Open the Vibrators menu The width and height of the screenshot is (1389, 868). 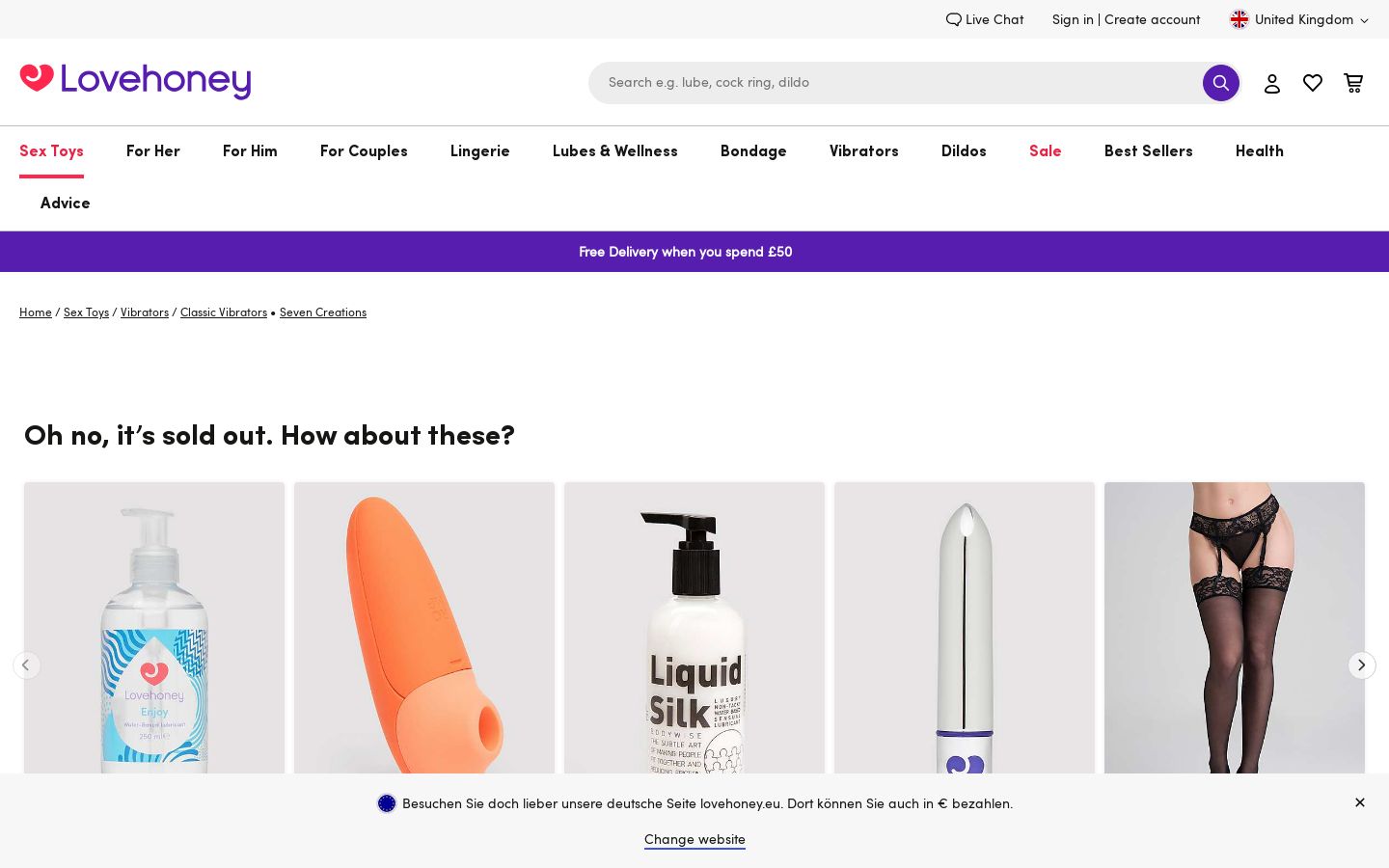(x=864, y=151)
